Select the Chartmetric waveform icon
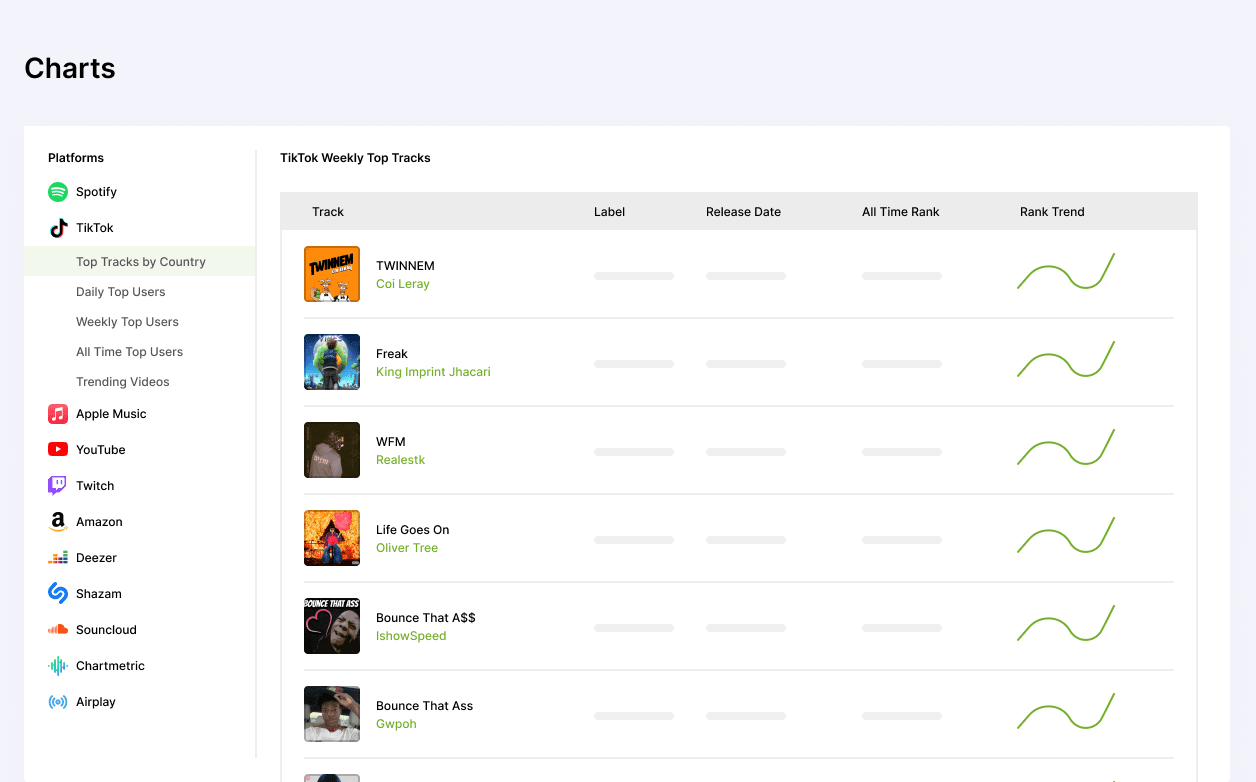1256x782 pixels. 58,666
